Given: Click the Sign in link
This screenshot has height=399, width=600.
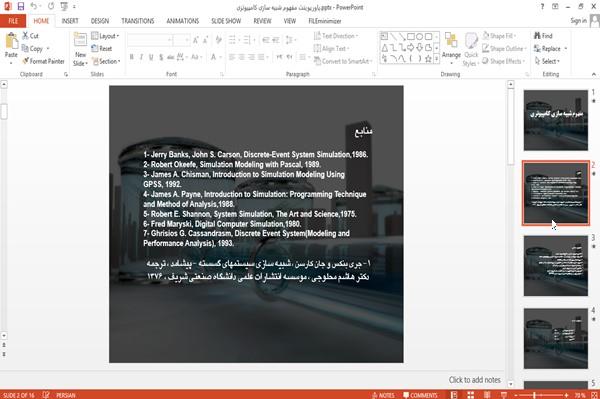Looking at the screenshot, I should (x=578, y=21).
